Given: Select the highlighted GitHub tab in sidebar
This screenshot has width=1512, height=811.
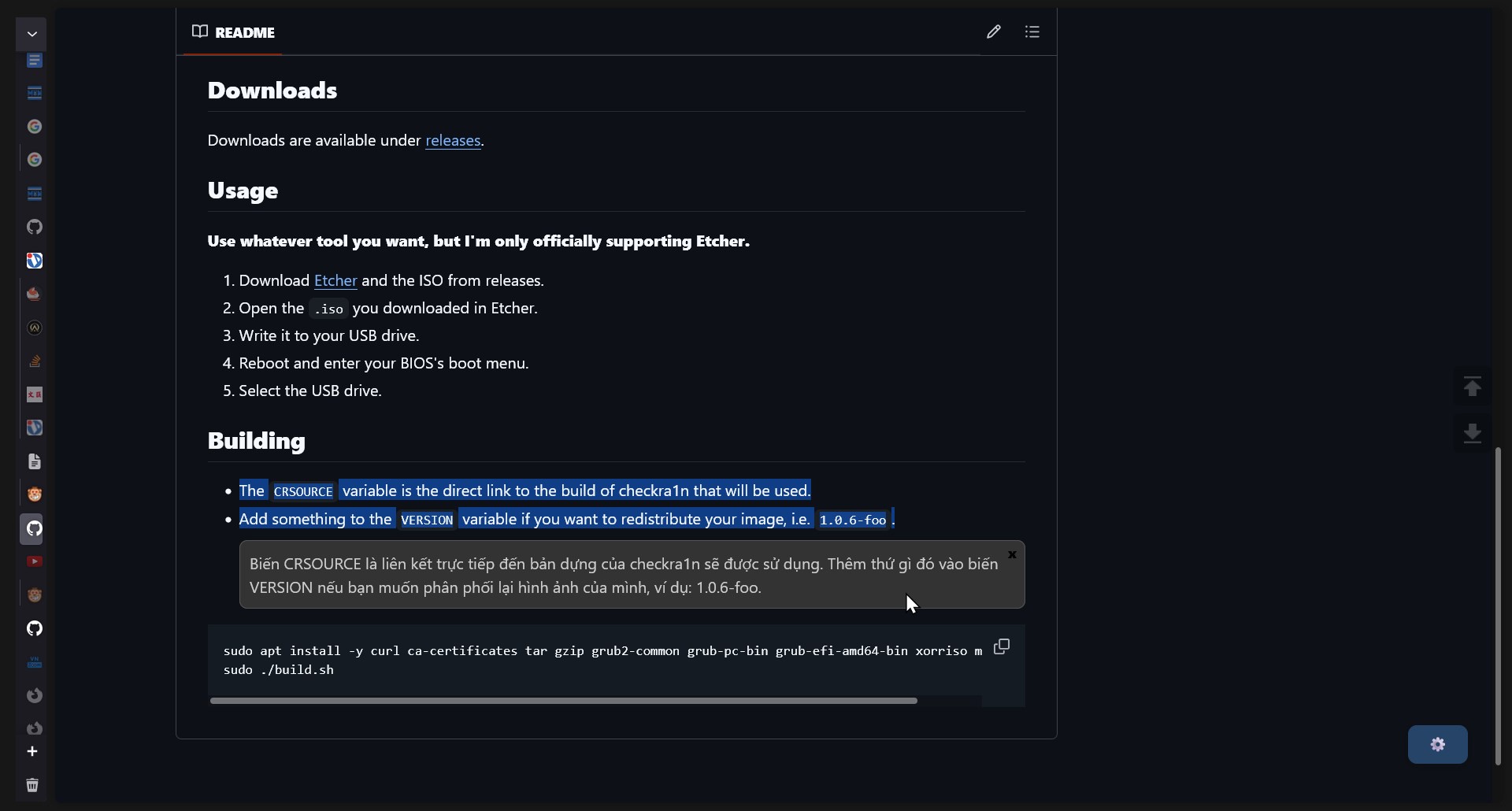Looking at the screenshot, I should click(35, 528).
